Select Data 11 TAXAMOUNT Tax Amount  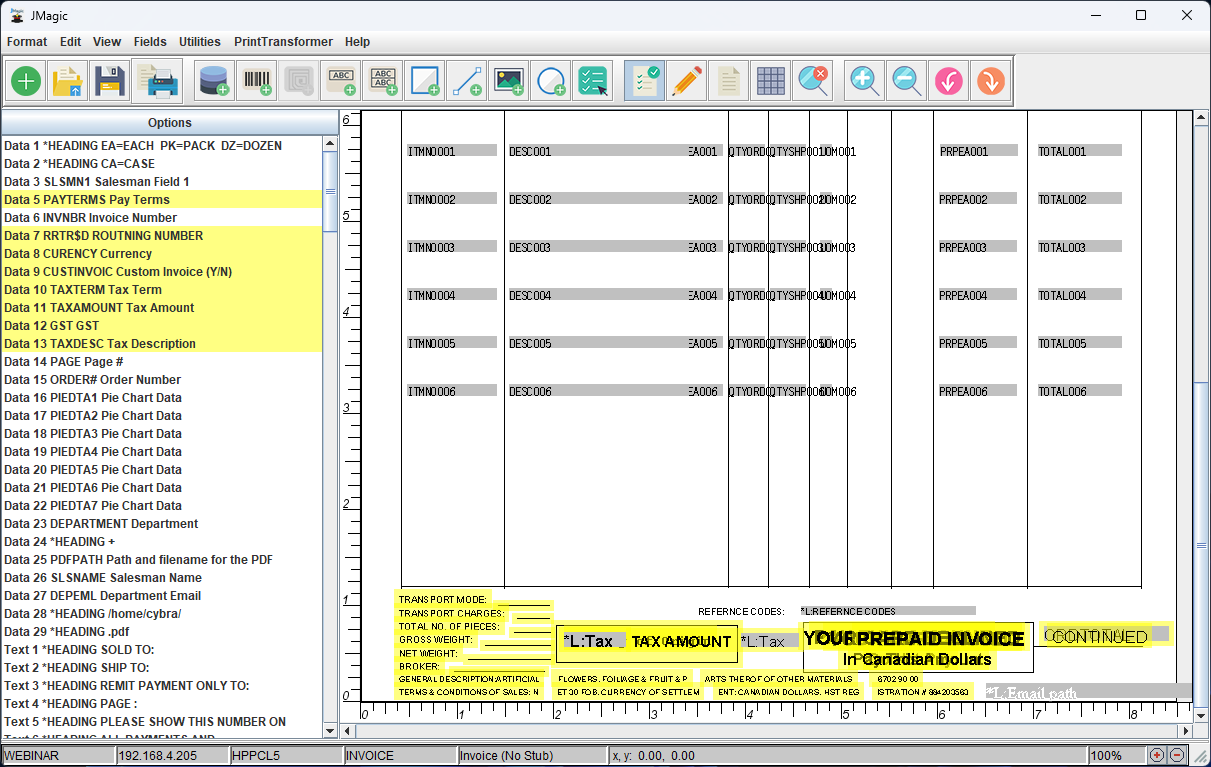tap(162, 308)
